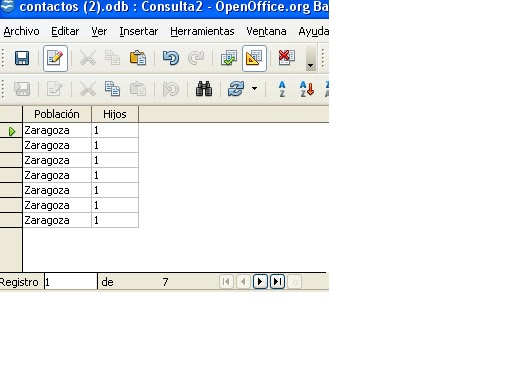512x384 pixels.
Task: Click the Cut icon in top toolbar
Action: (88, 58)
